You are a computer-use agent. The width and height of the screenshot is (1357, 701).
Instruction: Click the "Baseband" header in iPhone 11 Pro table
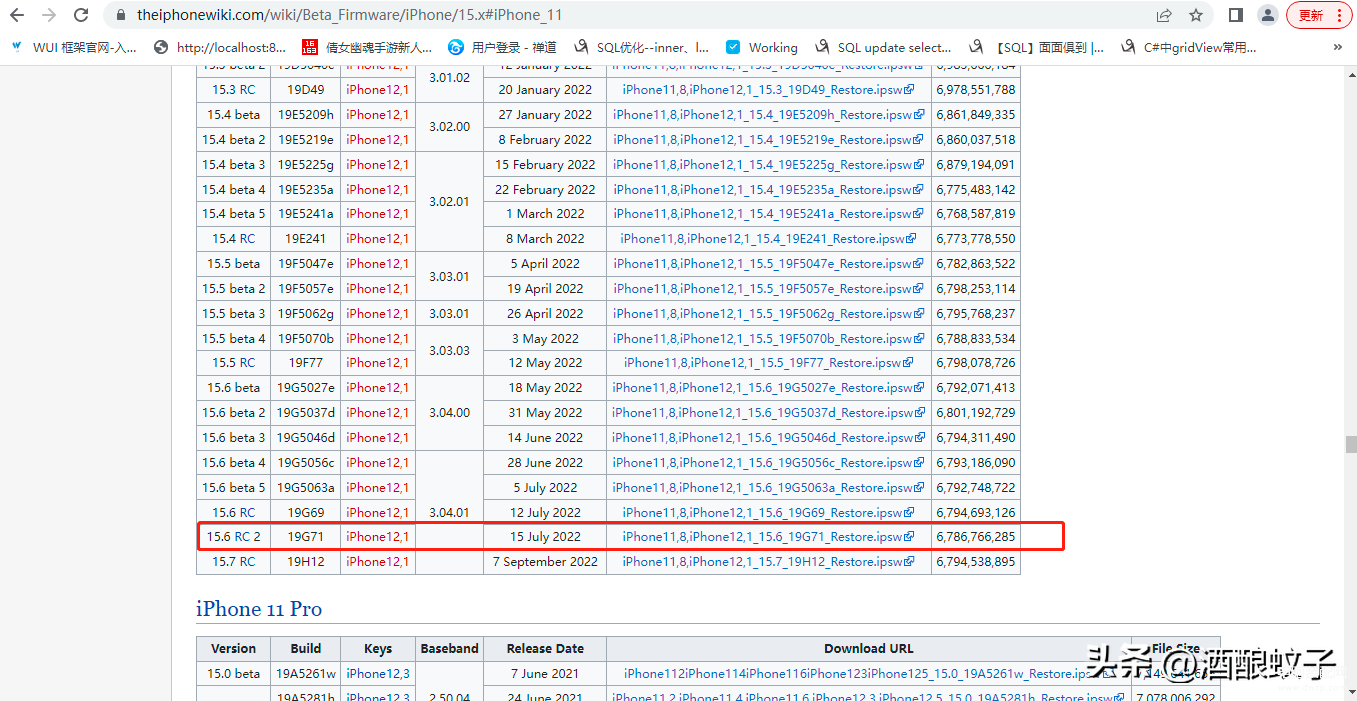tap(449, 649)
